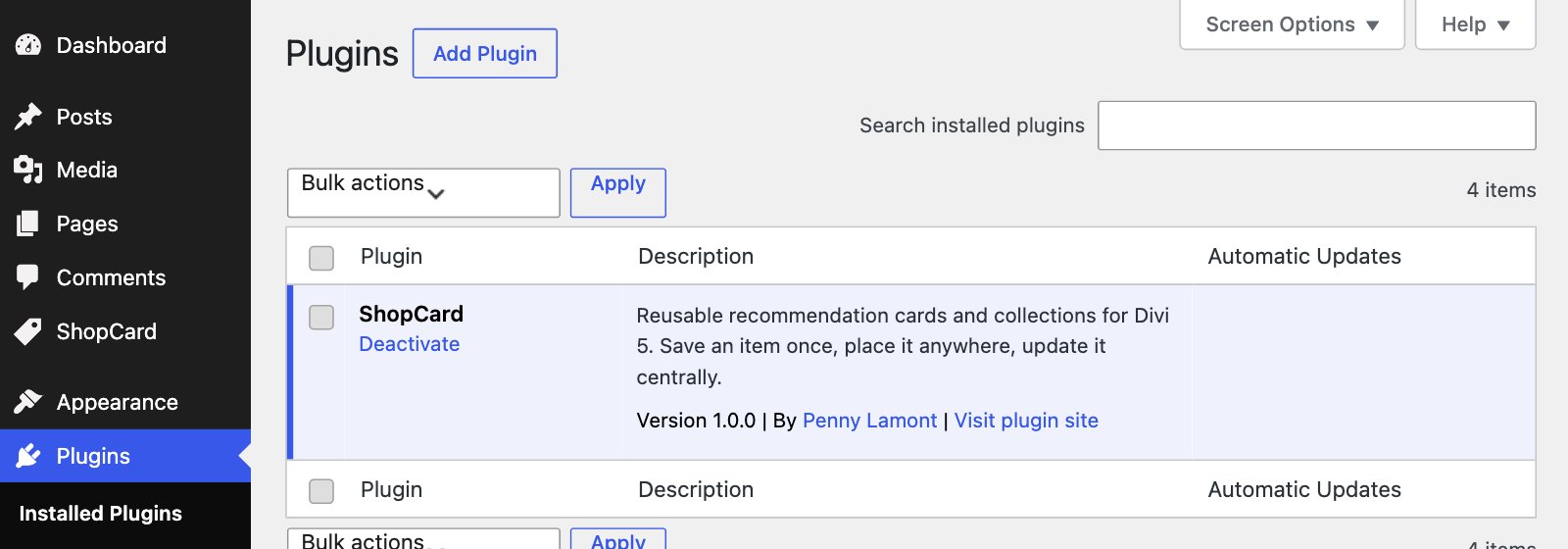
Task: Click the Search installed plugins label
Action: pyautogui.click(x=972, y=125)
